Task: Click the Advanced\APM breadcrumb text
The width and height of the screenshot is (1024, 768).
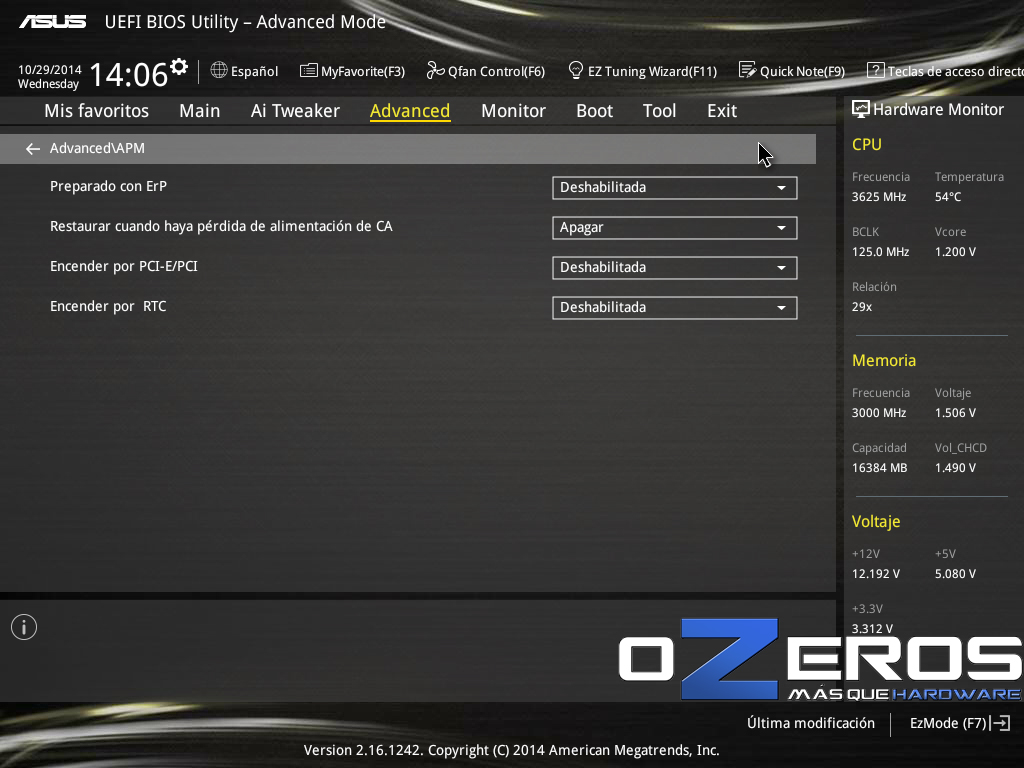Action: [97, 148]
